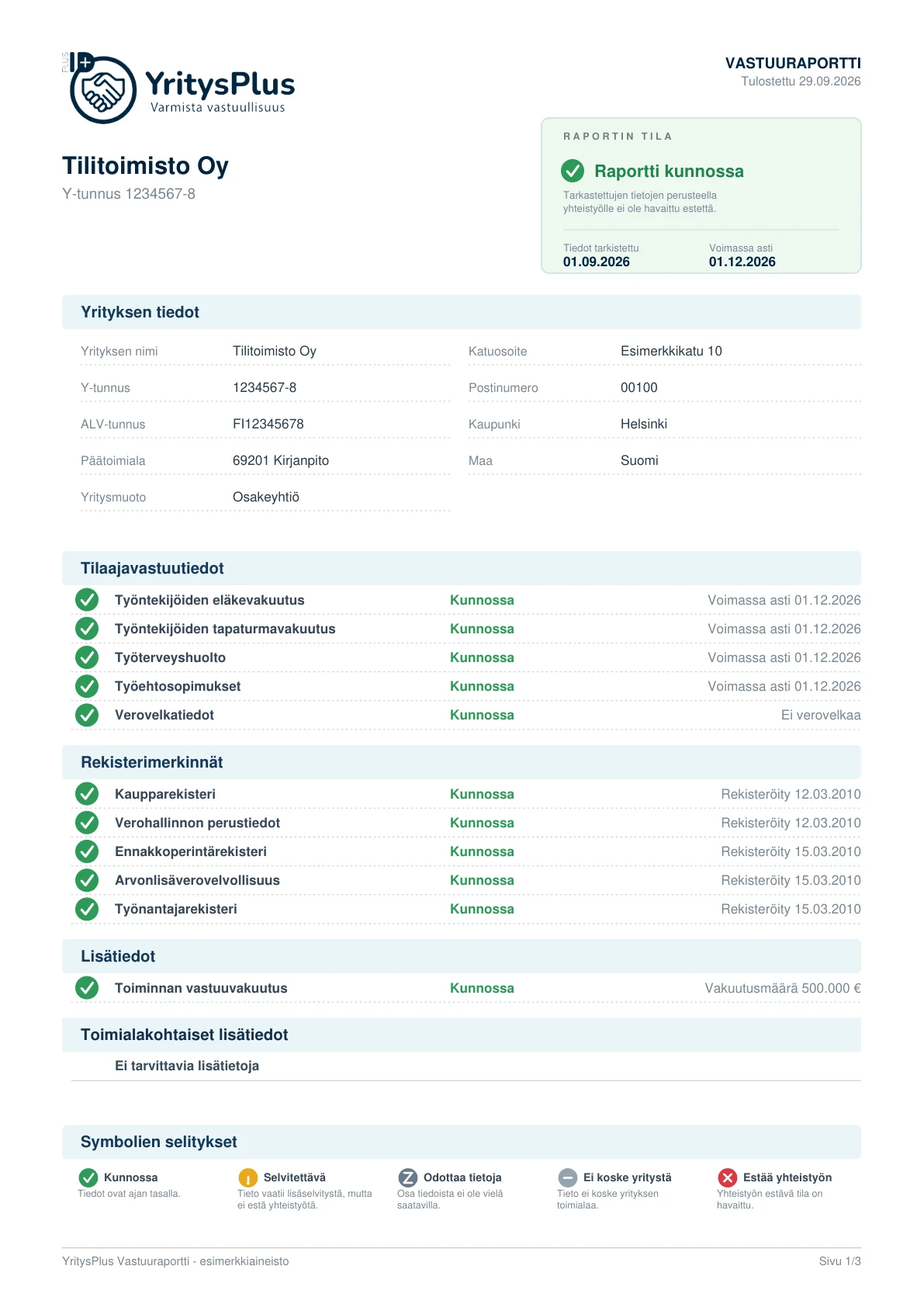Image resolution: width=924 pixels, height=1307 pixels.
Task: Click the Tilaajavastuutiedot section header
Action: [462, 568]
